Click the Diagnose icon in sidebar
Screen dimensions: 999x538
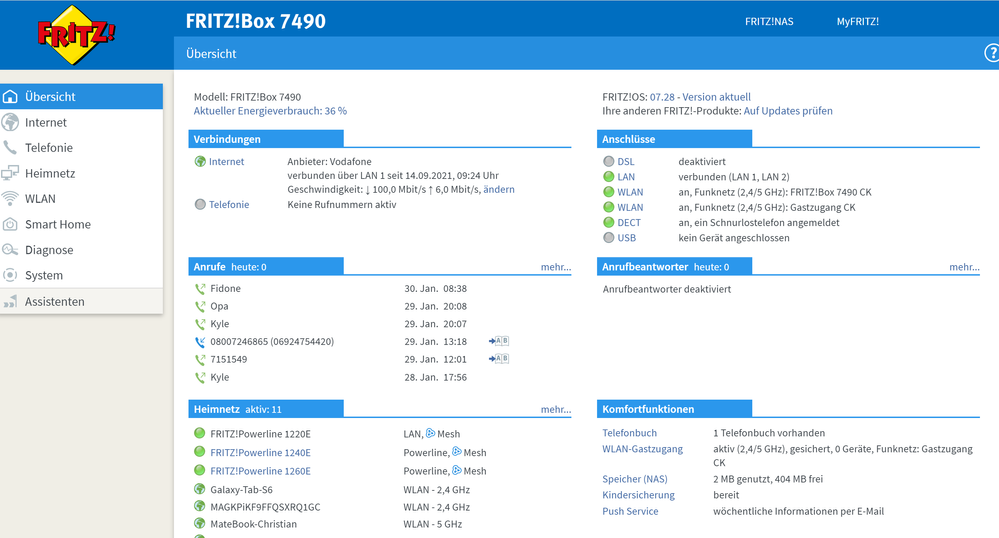(x=10, y=250)
